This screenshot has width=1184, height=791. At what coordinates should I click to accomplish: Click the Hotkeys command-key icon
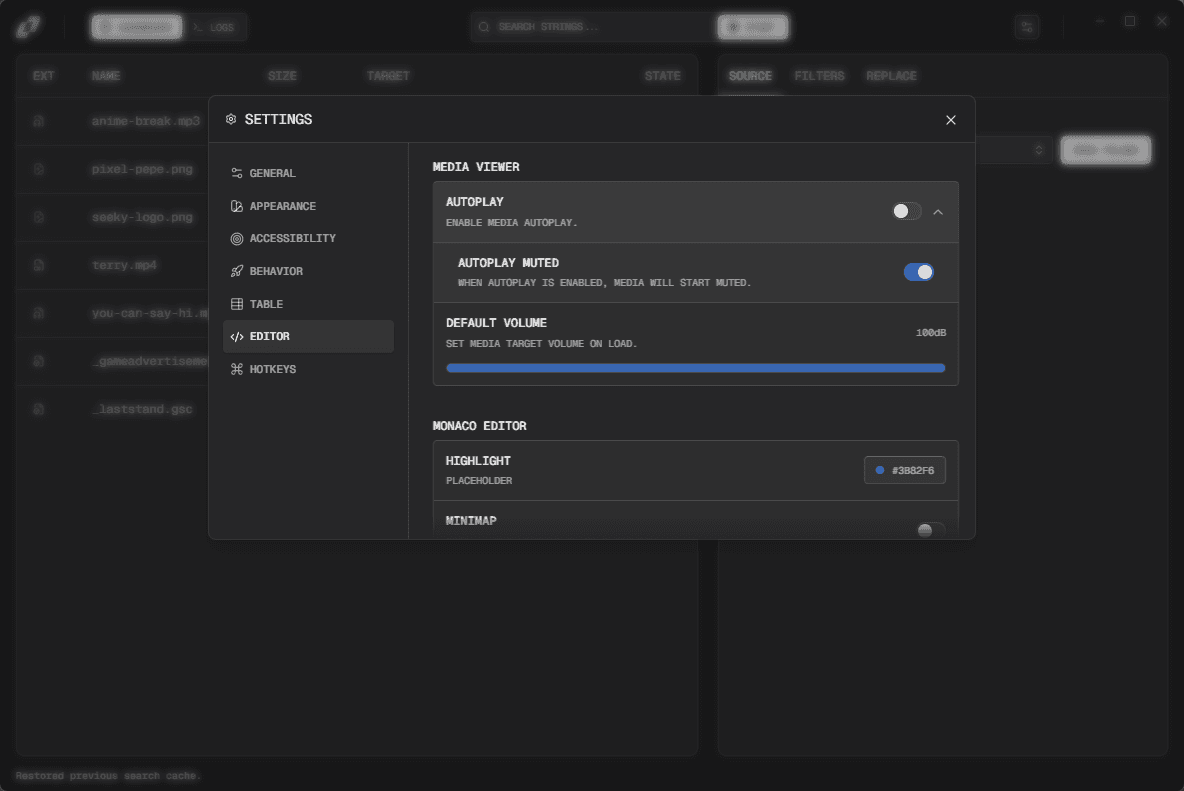[x=237, y=369]
